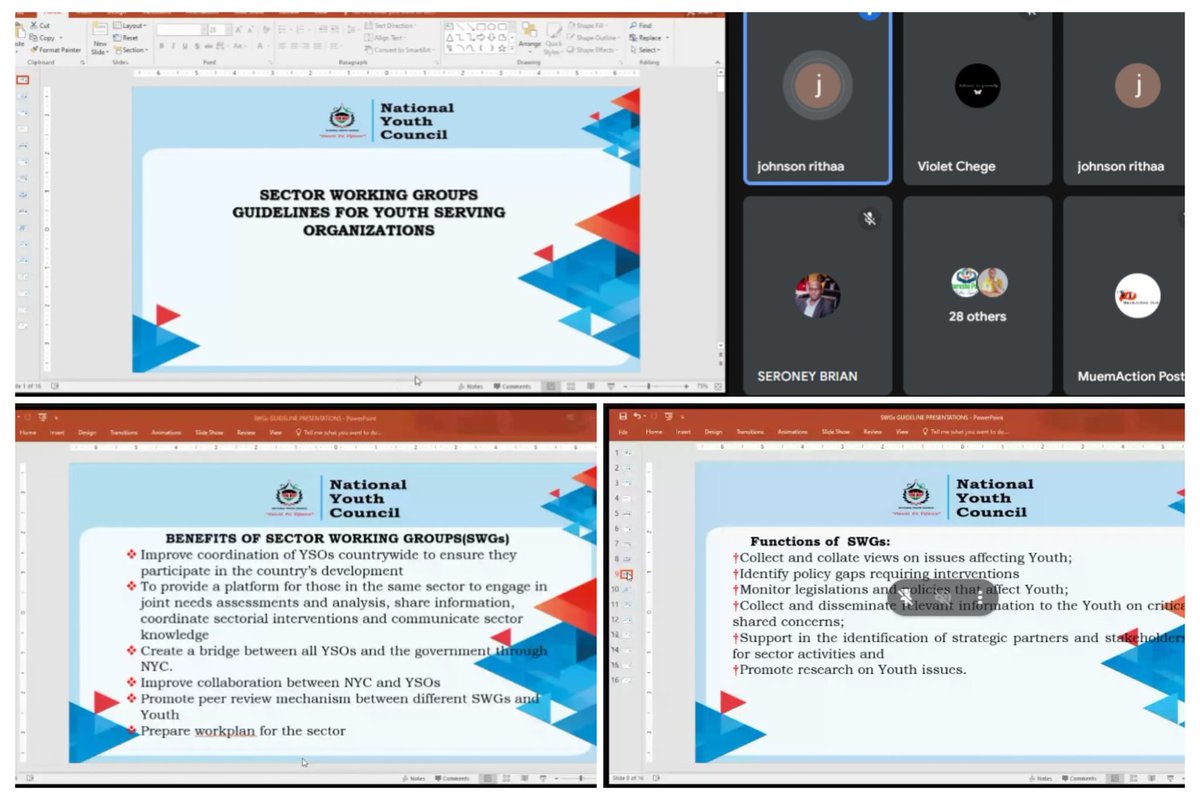Adjust the zoom slider in title-slide window

(657, 387)
